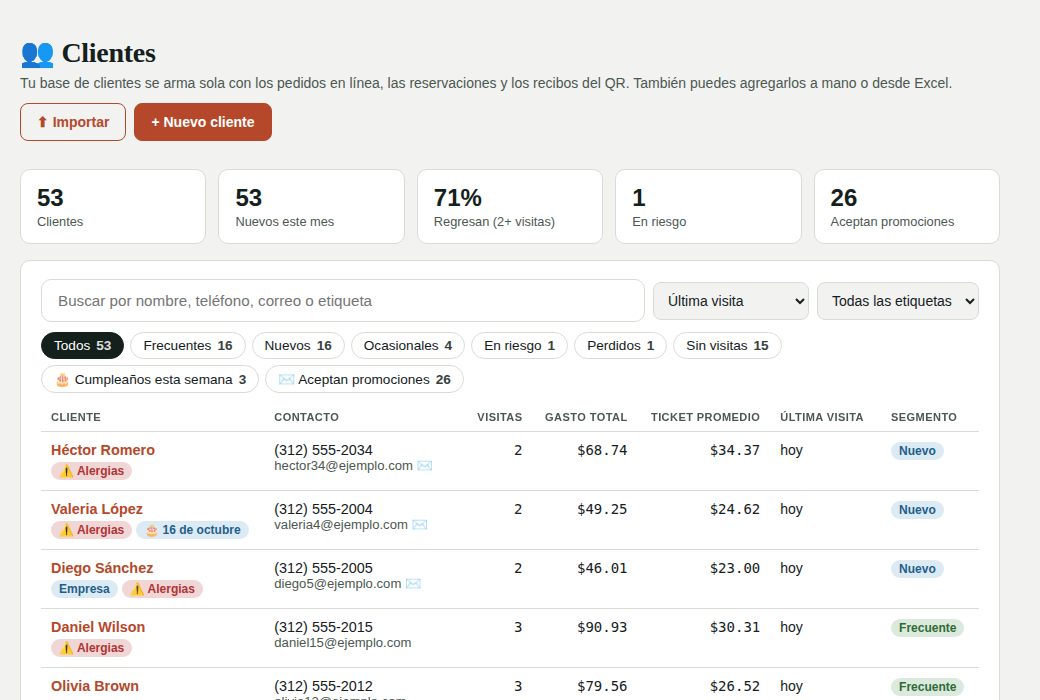Screen dimensions: 1040x700
Task: Filter by Nuevos 16 segment
Action: [x=298, y=346]
